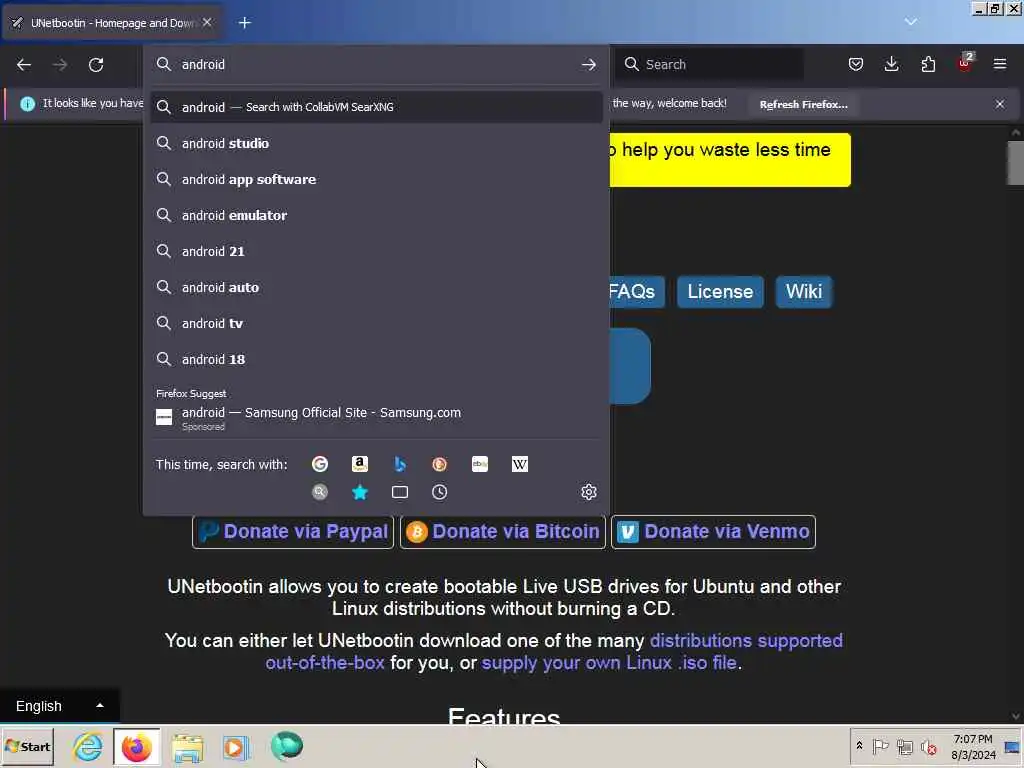Open the uBlock extension badge icon
Viewport: 1024px width, 768px height.
pos(965,63)
